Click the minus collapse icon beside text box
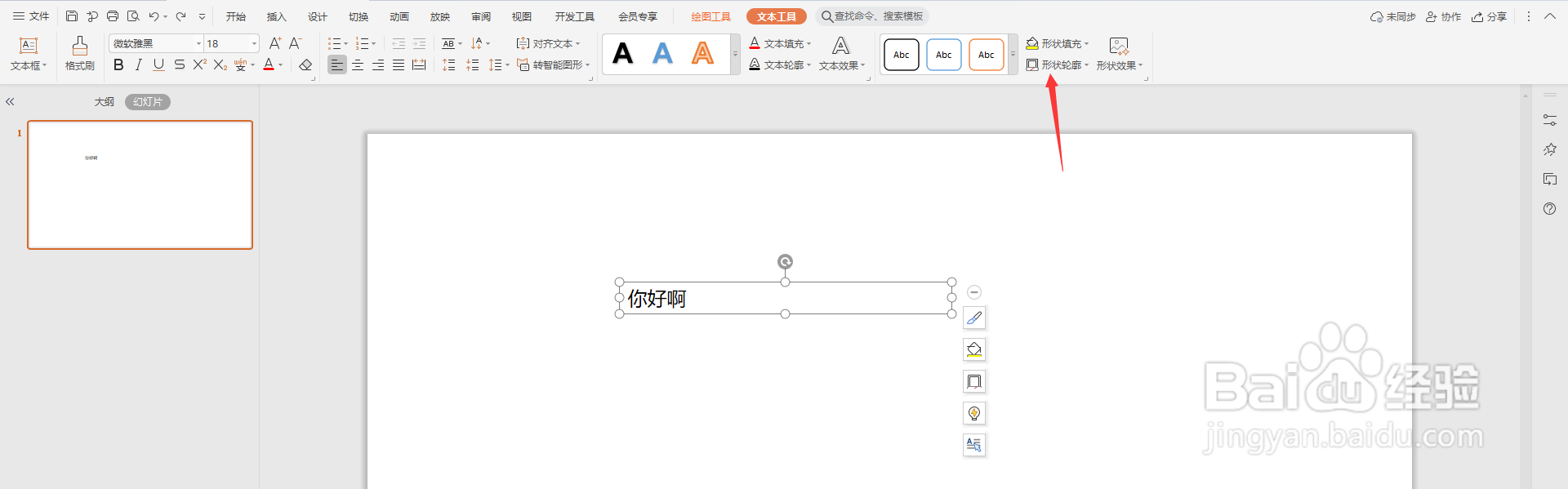Viewport: 1568px width, 489px height. pyautogui.click(x=974, y=292)
